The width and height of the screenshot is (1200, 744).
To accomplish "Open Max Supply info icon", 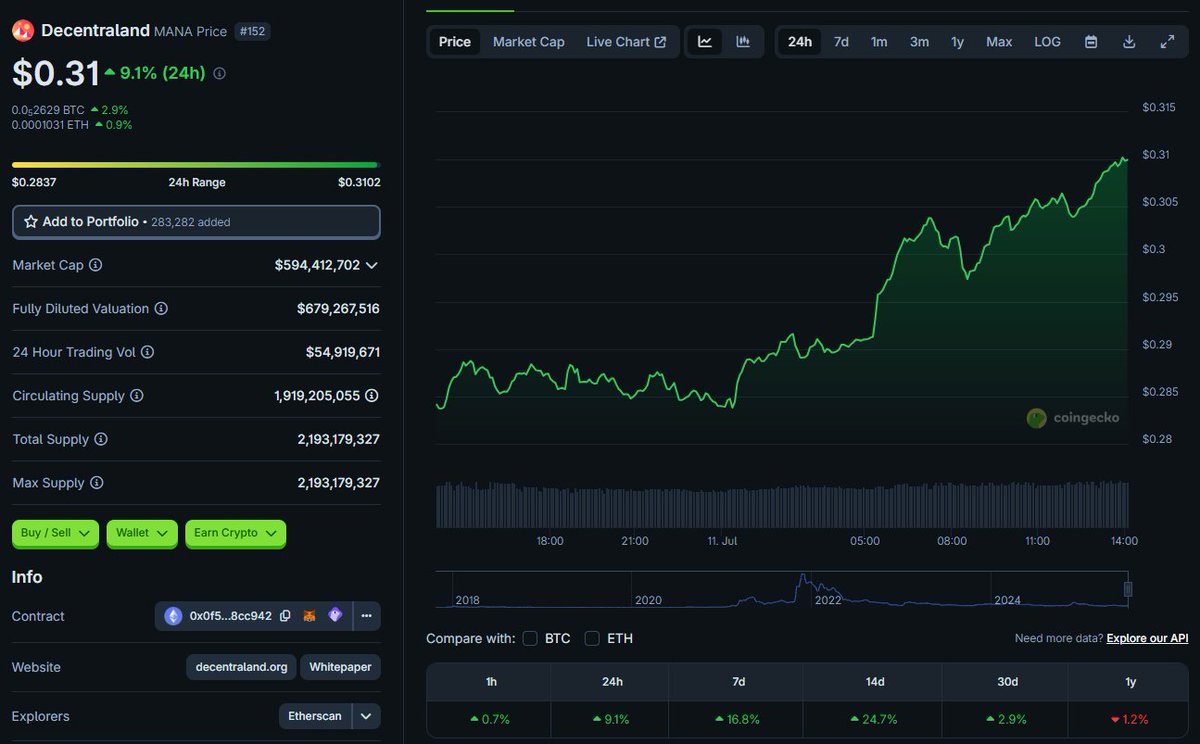I will point(97,483).
